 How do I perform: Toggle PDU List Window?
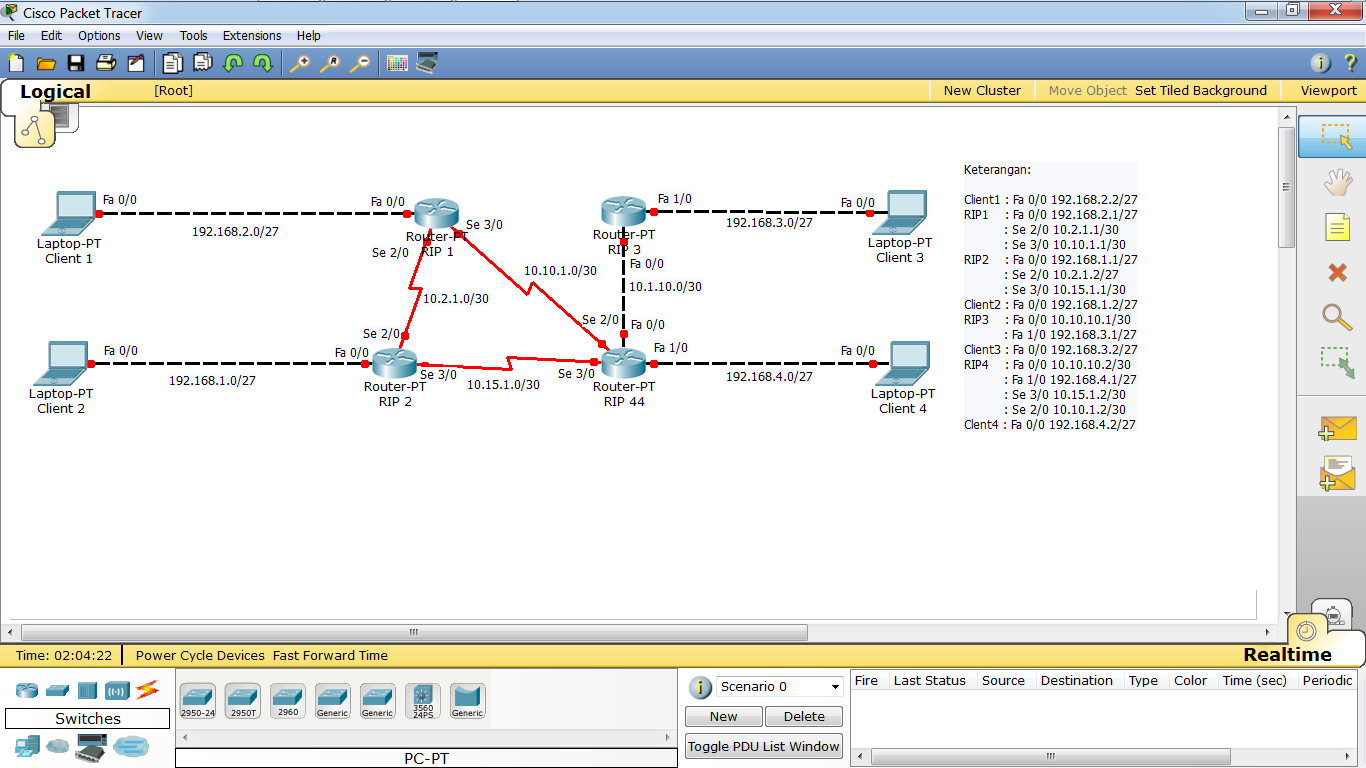pos(763,746)
